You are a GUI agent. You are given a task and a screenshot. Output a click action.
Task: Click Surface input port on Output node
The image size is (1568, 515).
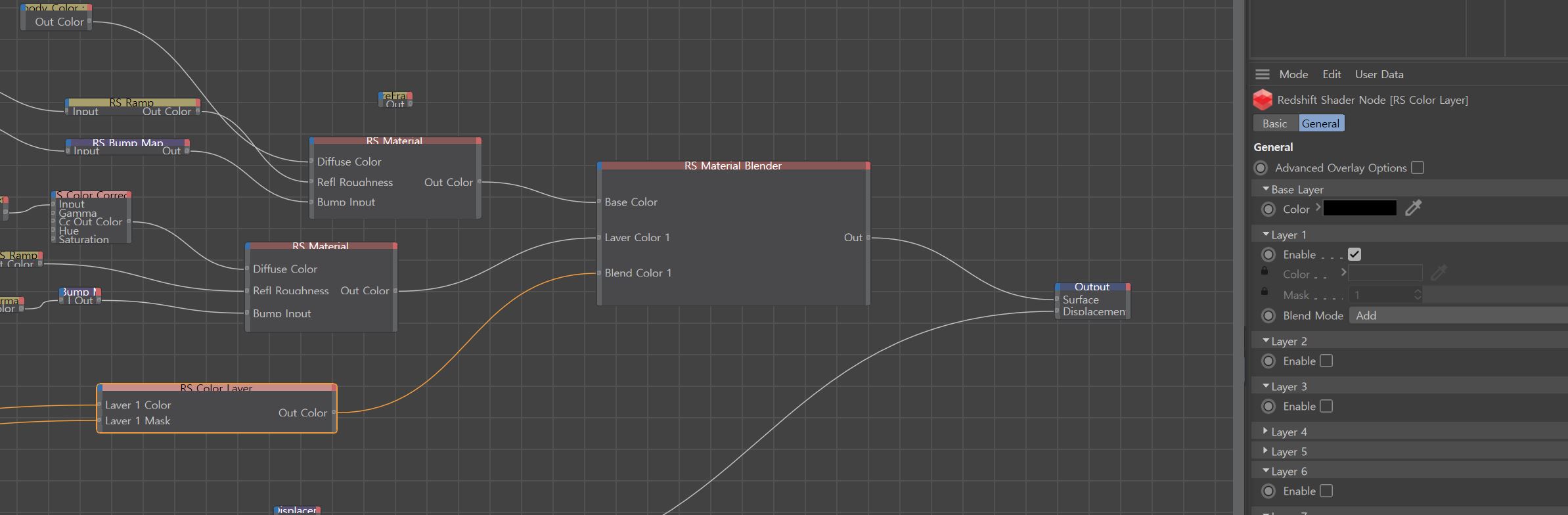point(1057,300)
